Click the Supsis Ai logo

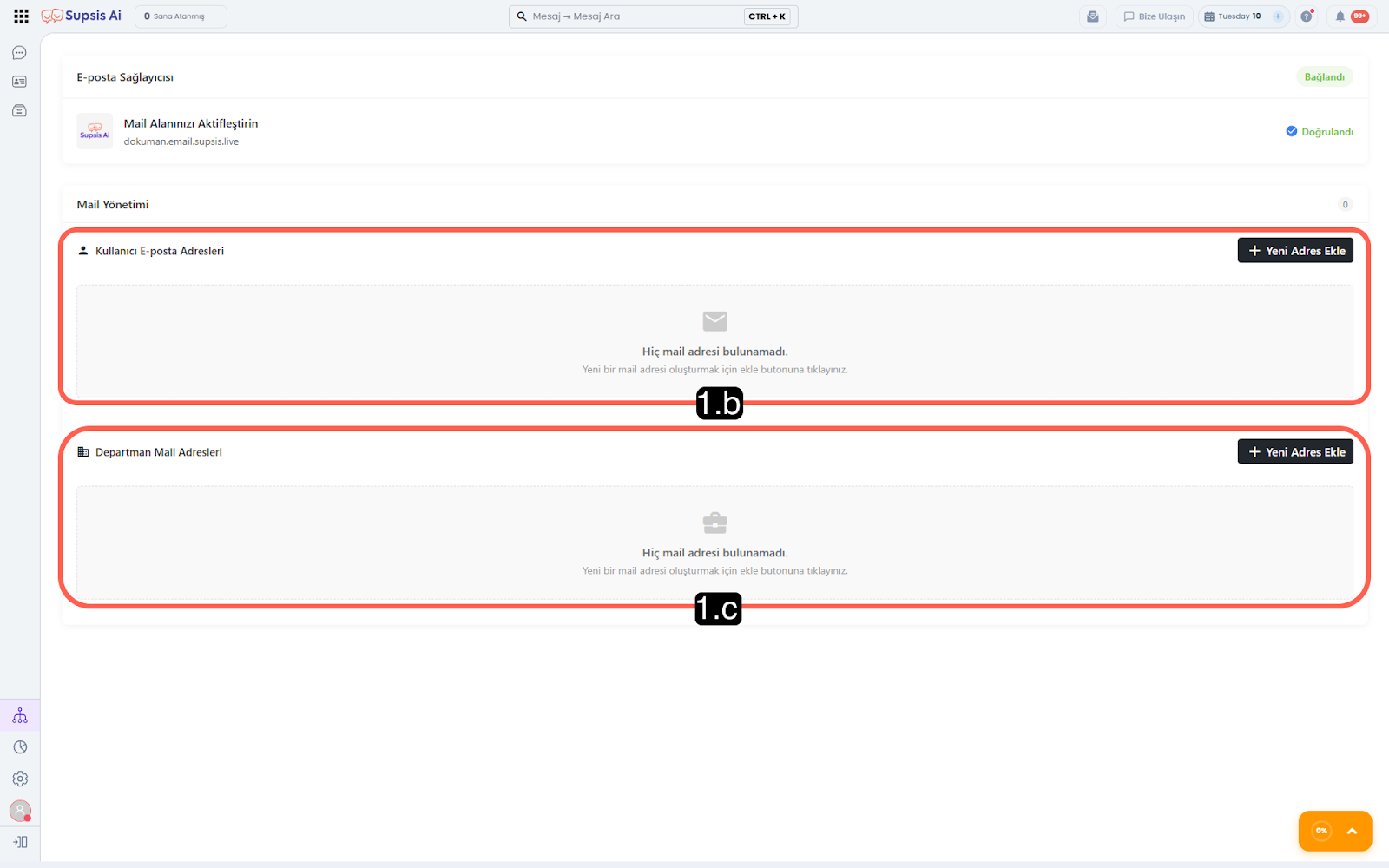82,16
